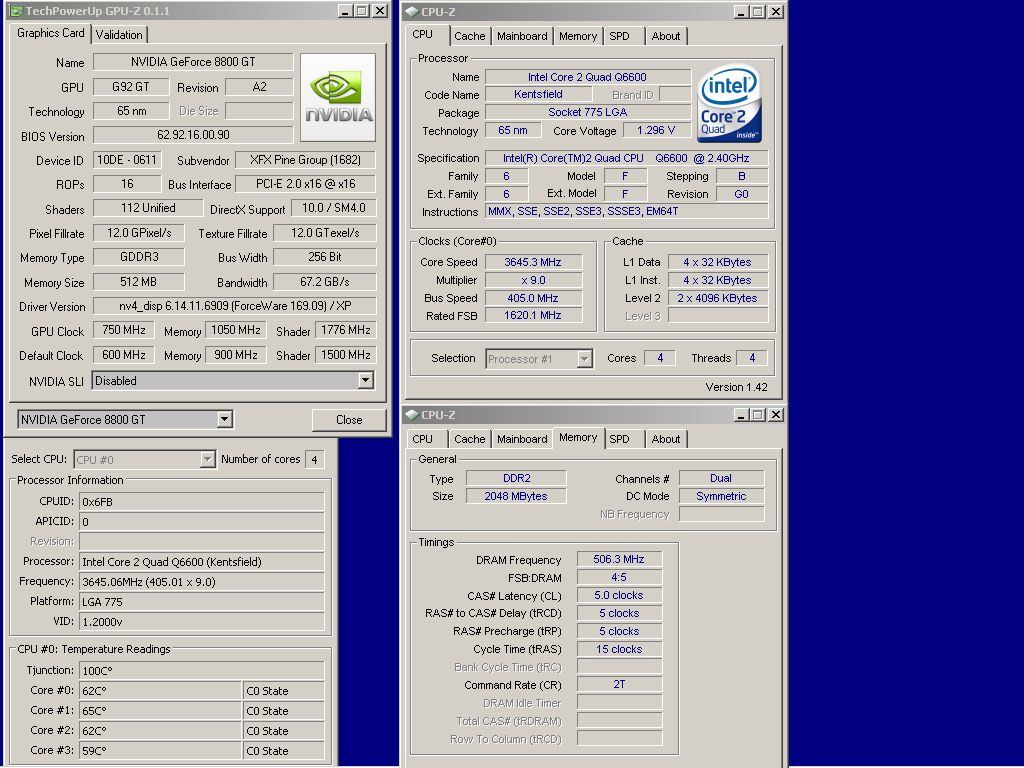
Task: Minimize the GPU-Z window
Action: (x=345, y=11)
